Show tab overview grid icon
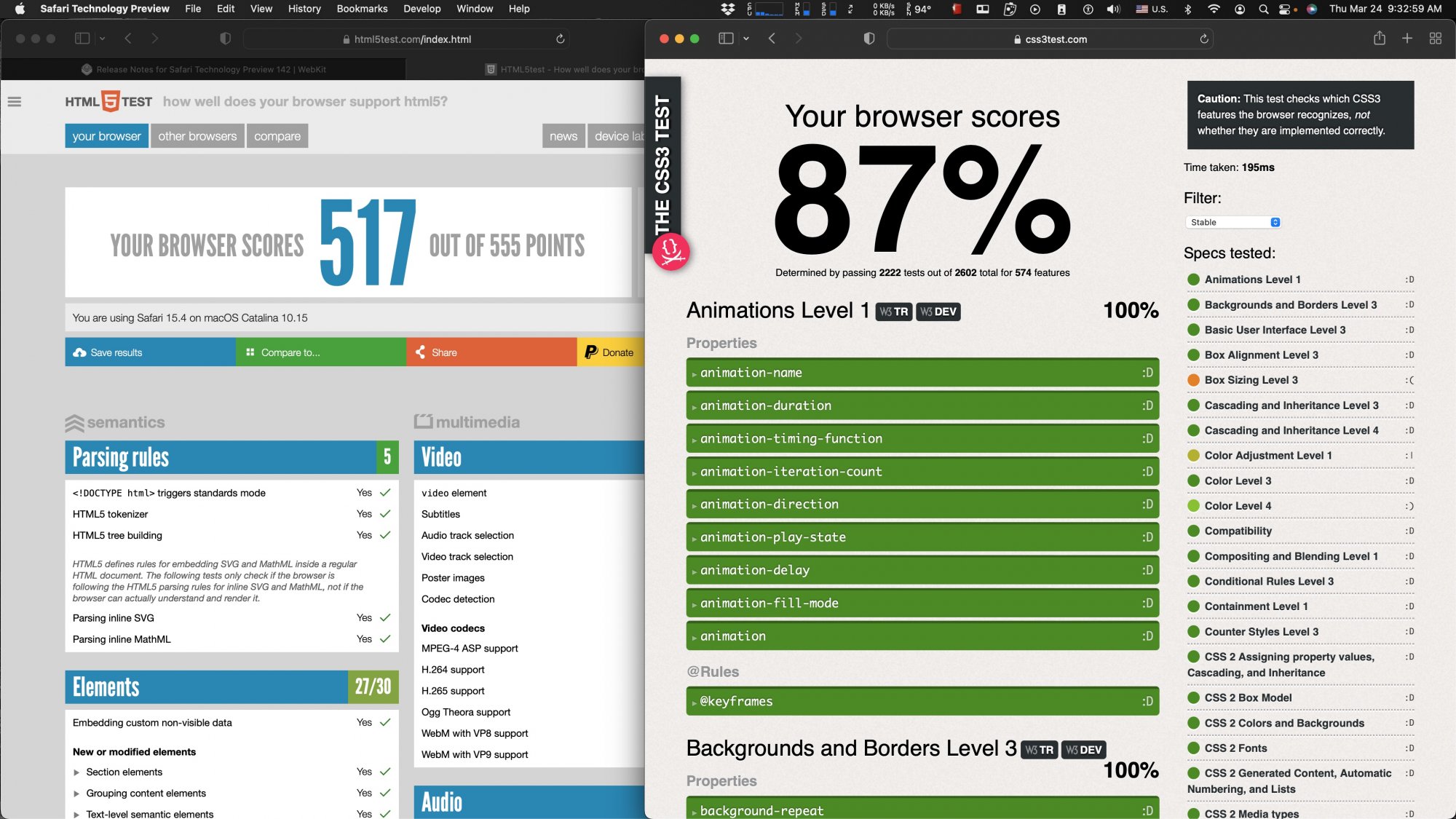This screenshot has height=819, width=1456. 1435,39
